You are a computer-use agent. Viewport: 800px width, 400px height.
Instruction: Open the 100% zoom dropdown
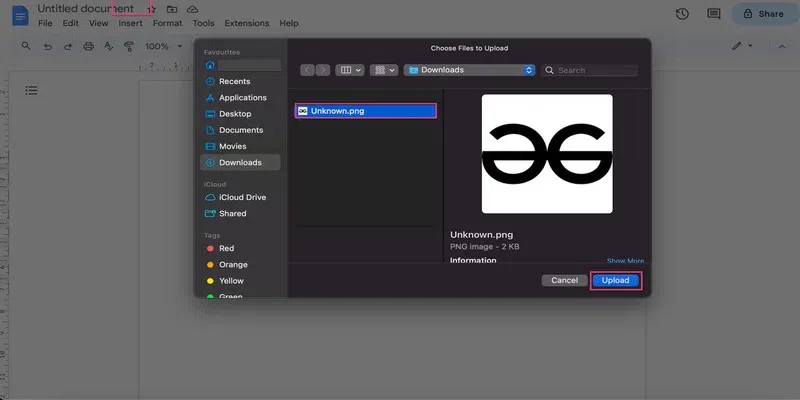pyautogui.click(x=163, y=46)
